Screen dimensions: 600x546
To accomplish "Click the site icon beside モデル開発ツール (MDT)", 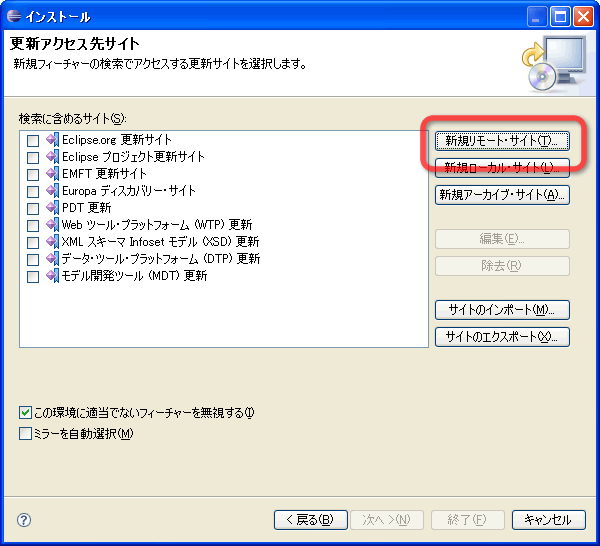I will (52, 275).
